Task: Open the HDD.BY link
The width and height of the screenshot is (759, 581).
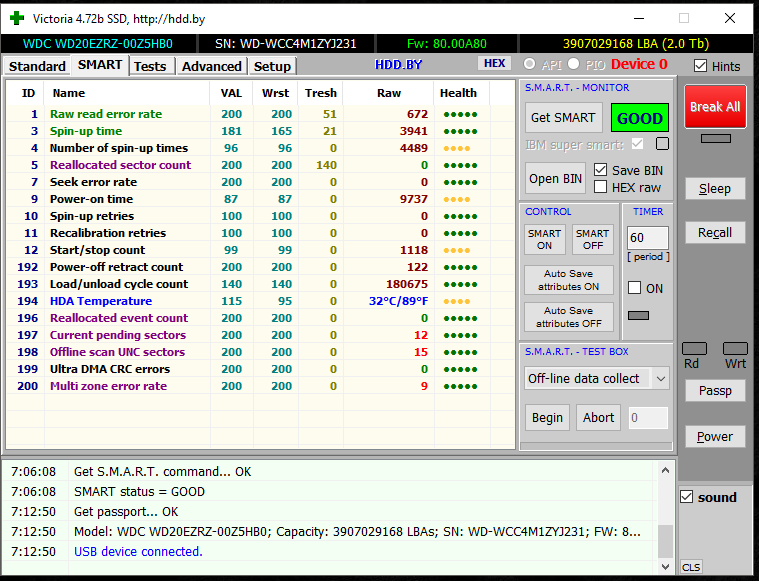Action: pyautogui.click(x=398, y=64)
